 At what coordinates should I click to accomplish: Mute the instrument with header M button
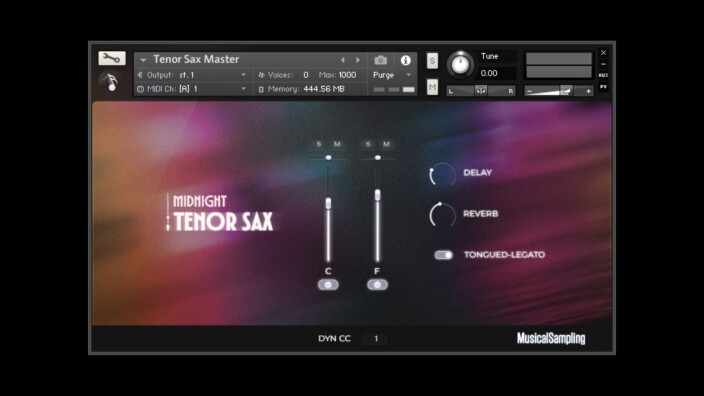pyautogui.click(x=432, y=87)
